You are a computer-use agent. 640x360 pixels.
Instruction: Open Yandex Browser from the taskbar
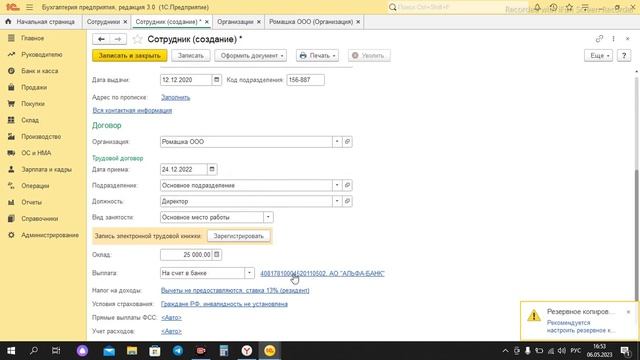(247, 351)
